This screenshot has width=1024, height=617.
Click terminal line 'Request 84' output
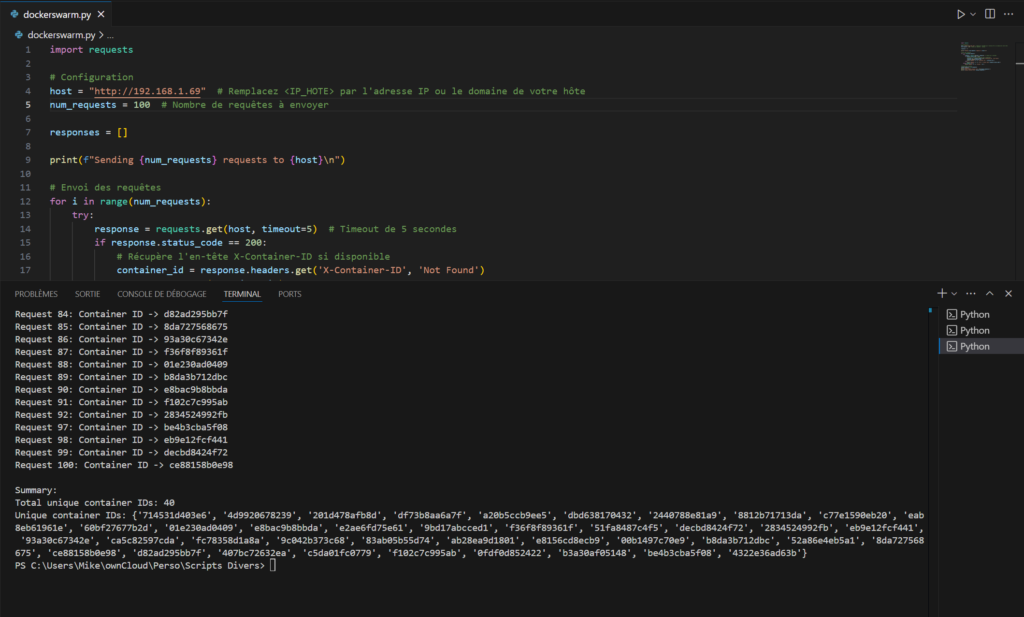[121, 314]
